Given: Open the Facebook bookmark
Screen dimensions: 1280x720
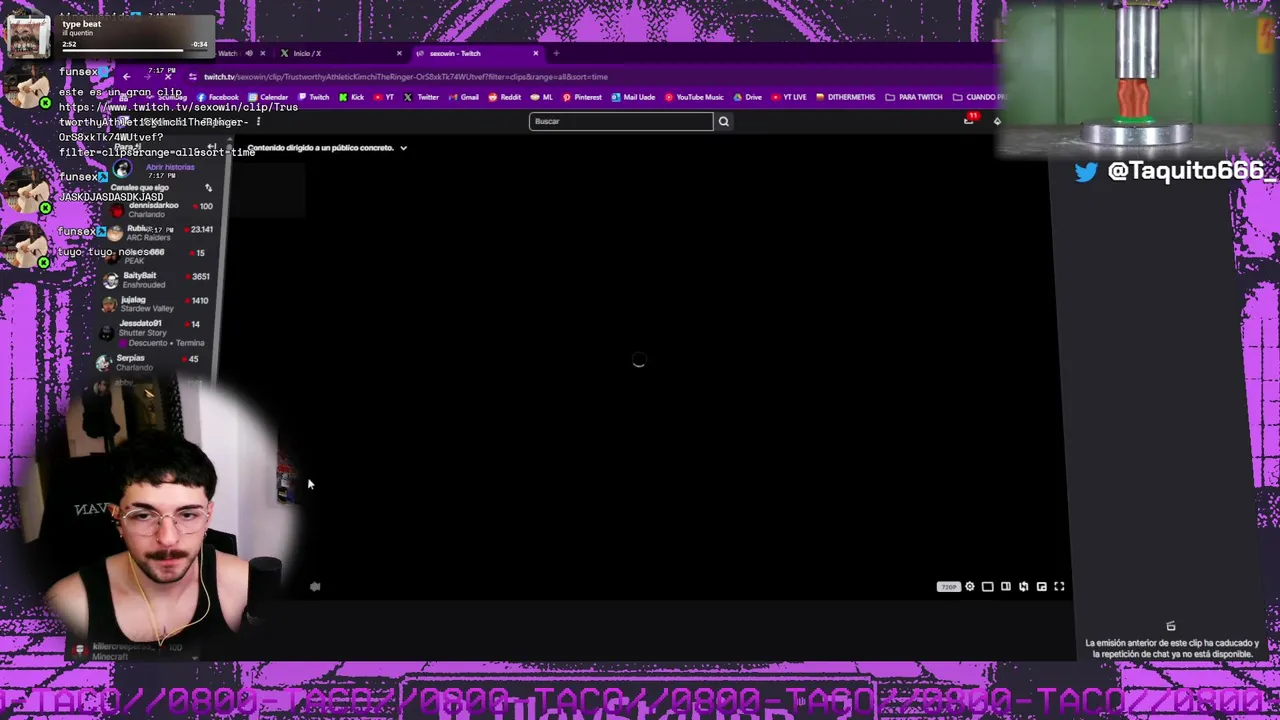Looking at the screenshot, I should (x=219, y=97).
